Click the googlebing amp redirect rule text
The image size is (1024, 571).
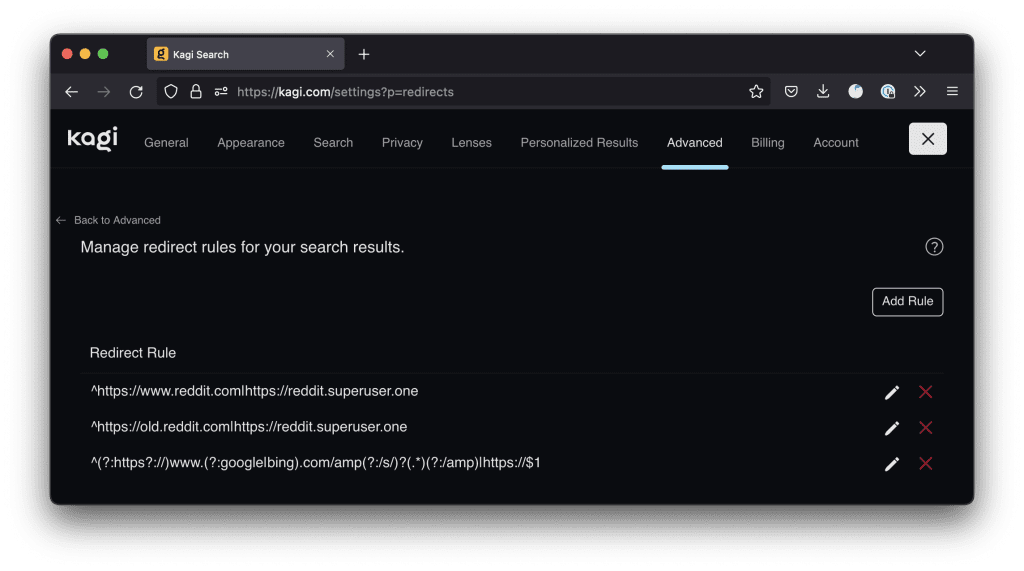(315, 463)
